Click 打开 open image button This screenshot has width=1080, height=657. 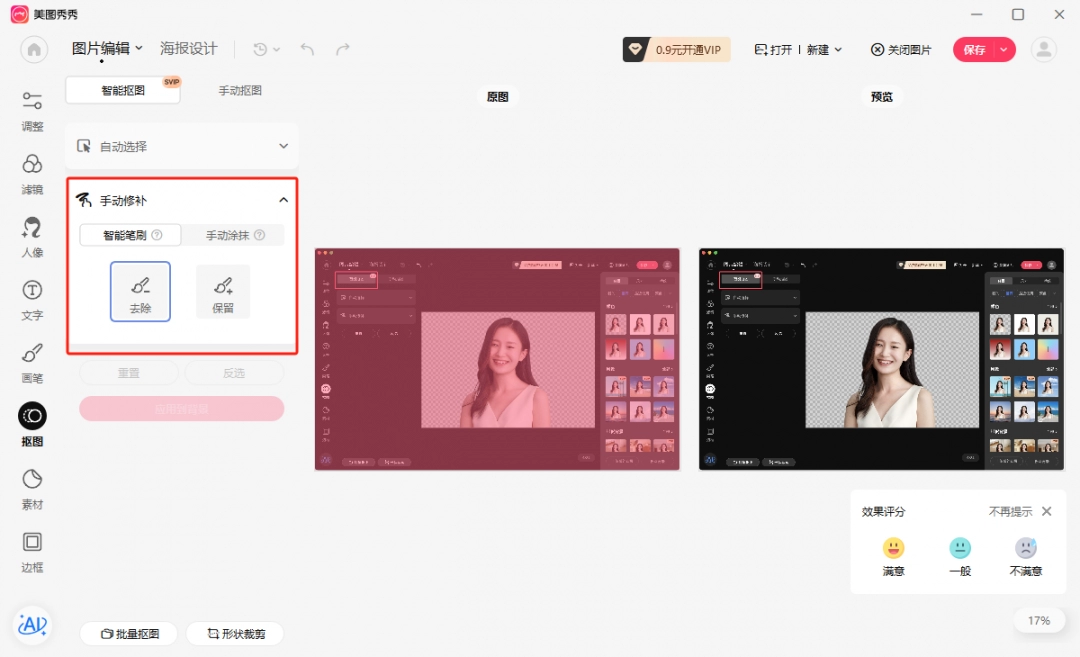coord(773,50)
